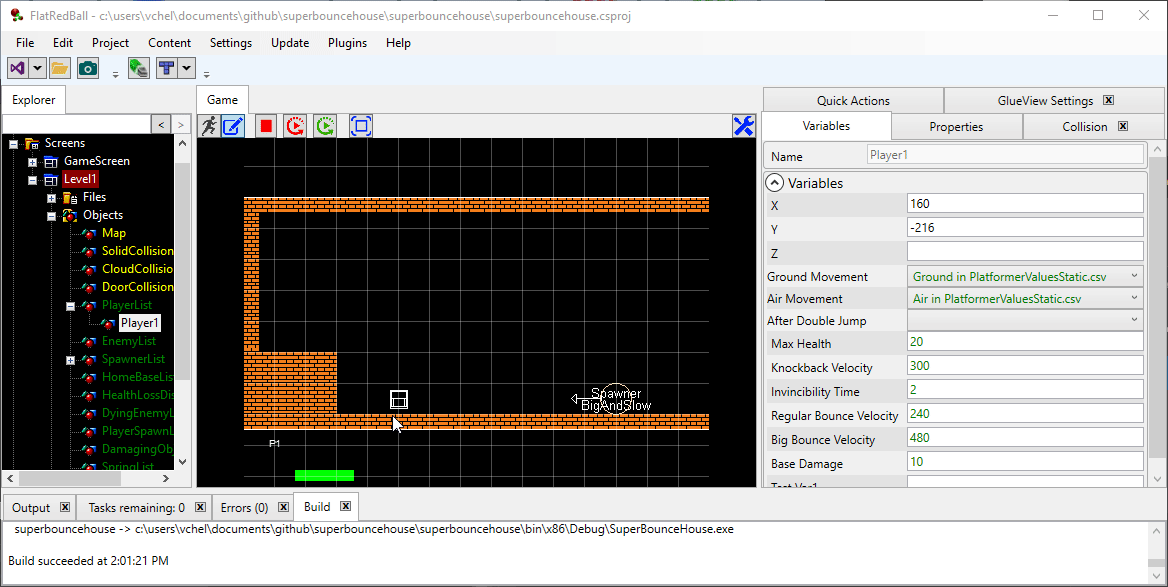
Task: Stop the running game with red square
Action: pyautogui.click(x=266, y=126)
